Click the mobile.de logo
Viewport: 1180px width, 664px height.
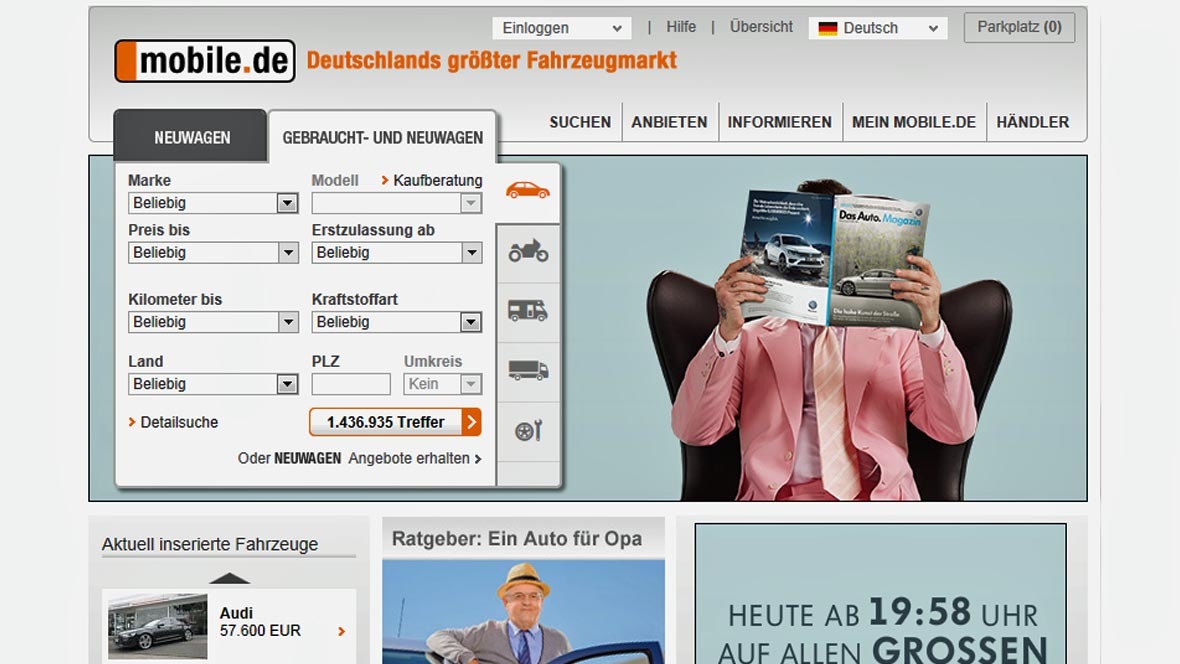(x=205, y=61)
